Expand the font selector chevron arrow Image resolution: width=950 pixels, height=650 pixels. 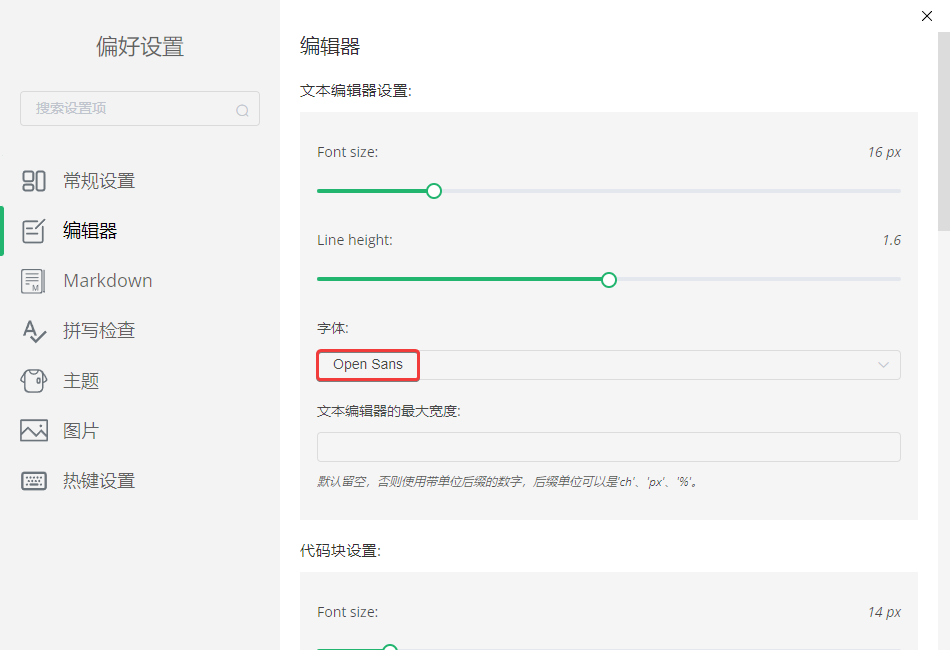point(883,365)
